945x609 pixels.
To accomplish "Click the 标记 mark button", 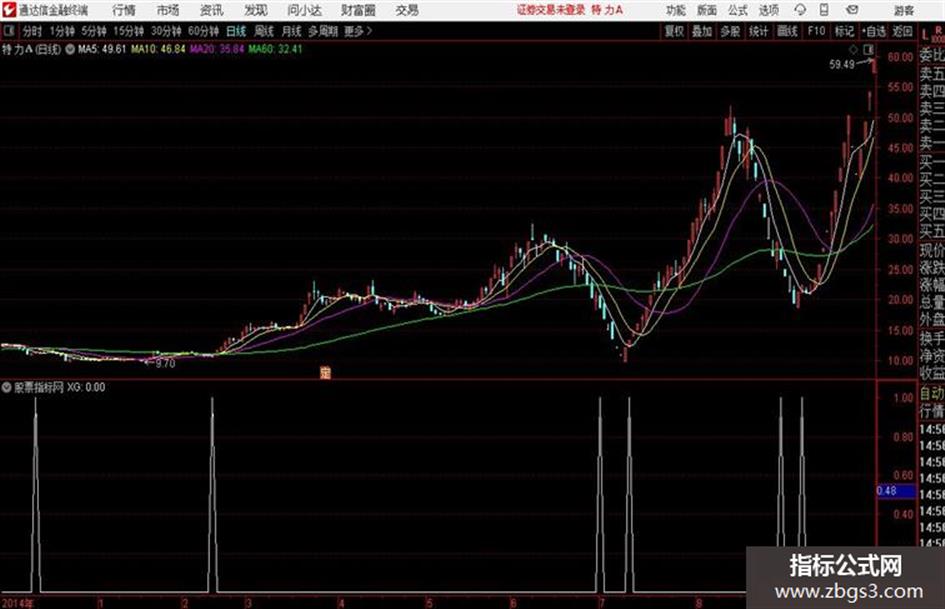I will (x=844, y=31).
